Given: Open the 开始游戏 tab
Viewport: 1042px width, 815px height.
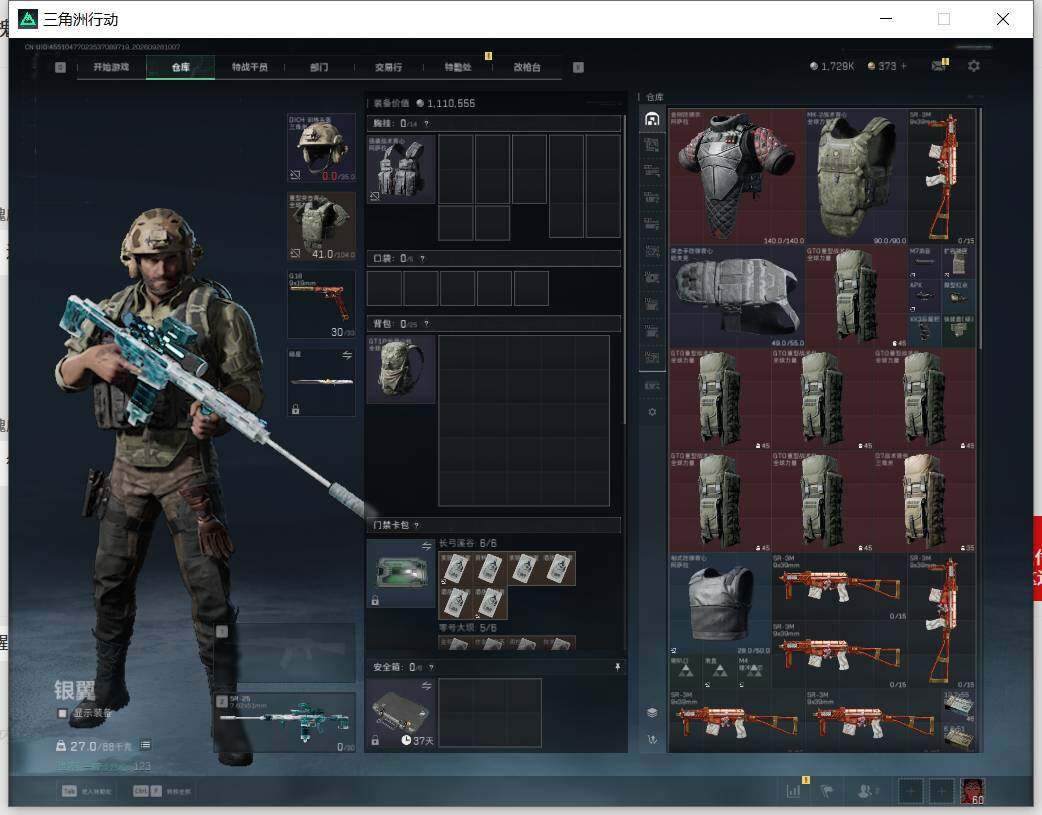Looking at the screenshot, I should [x=111, y=67].
